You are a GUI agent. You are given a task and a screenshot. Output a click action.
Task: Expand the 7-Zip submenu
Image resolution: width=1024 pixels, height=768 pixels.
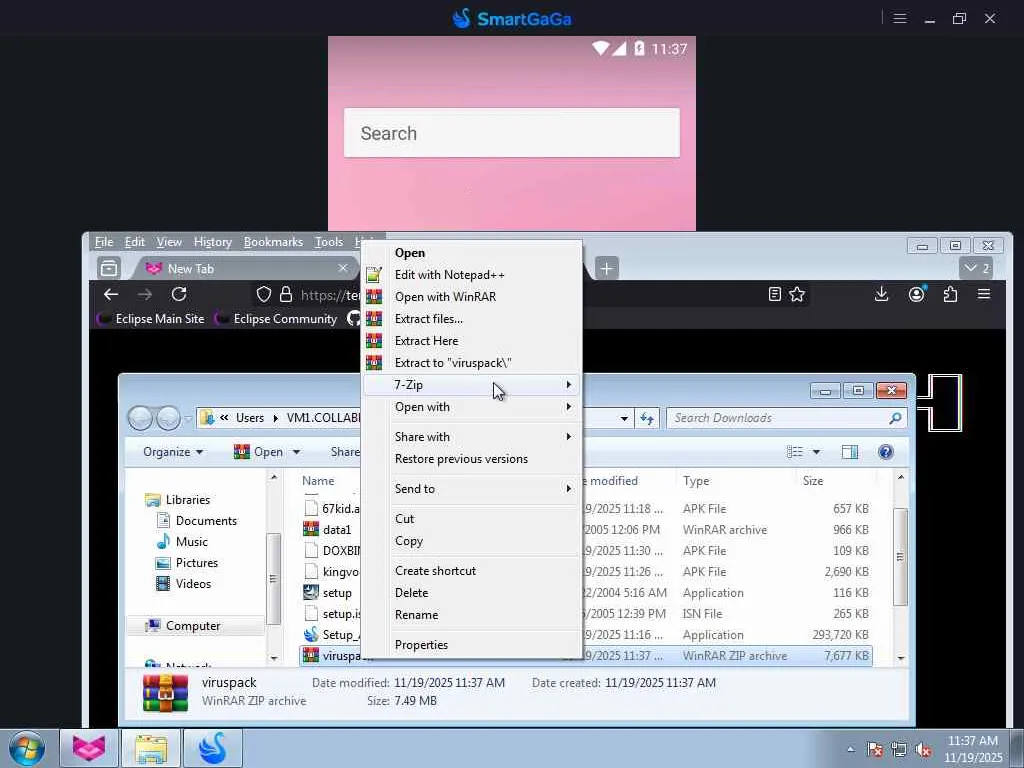[x=472, y=385]
